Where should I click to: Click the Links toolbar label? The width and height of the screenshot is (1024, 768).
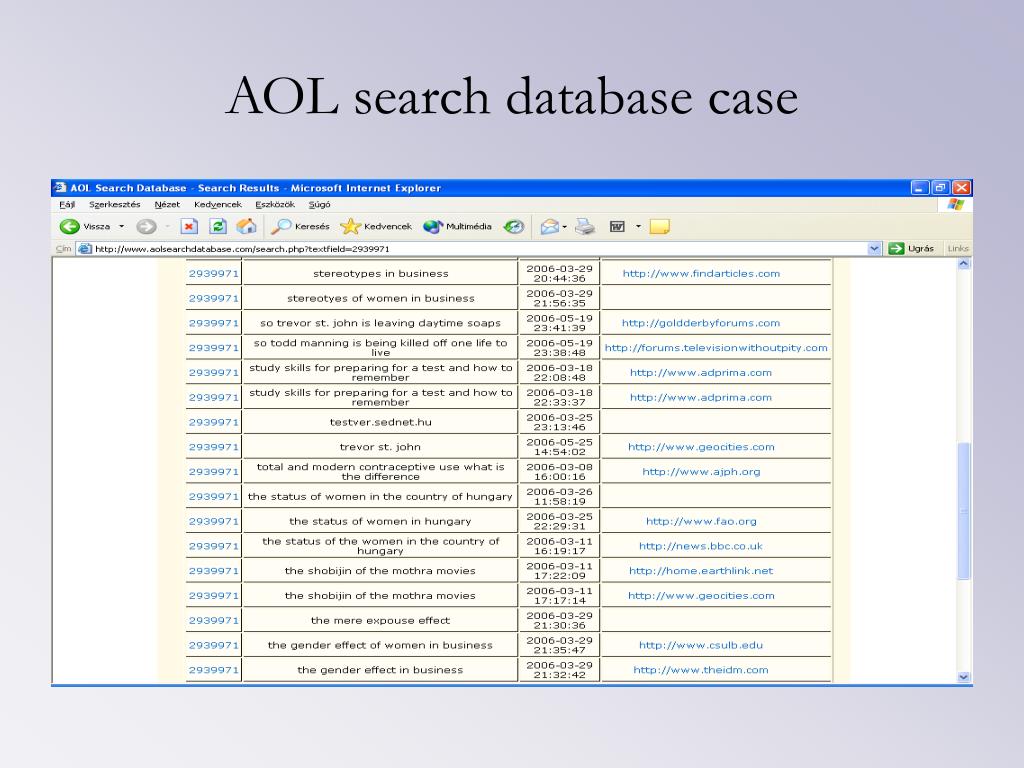tap(958, 249)
